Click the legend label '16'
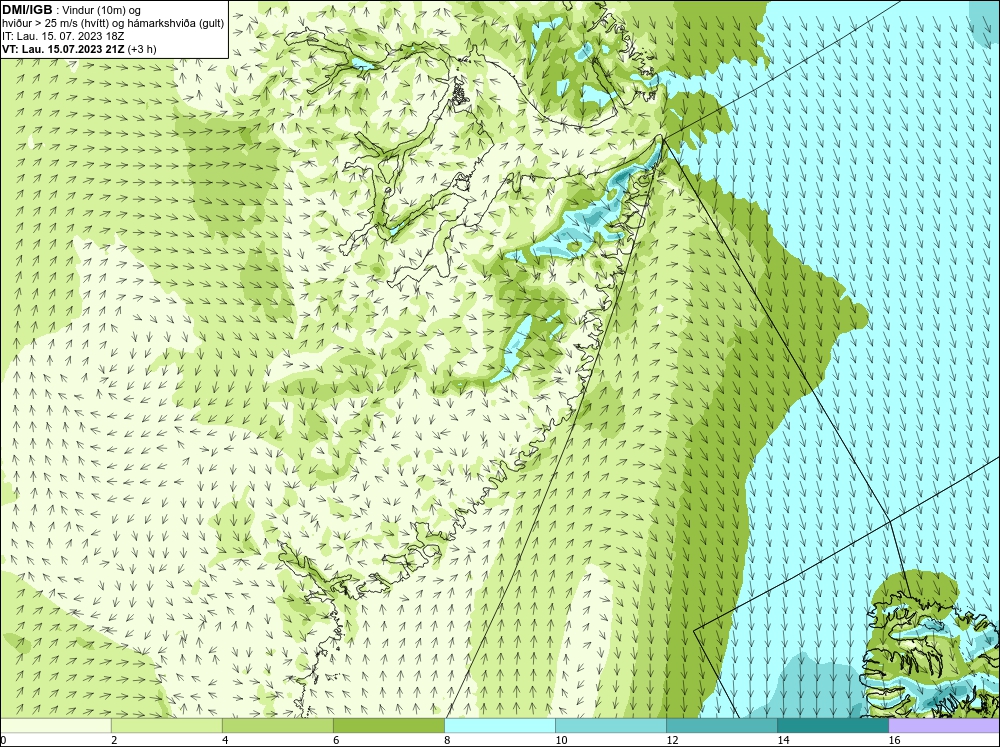This screenshot has height=747, width=1000. 893,740
